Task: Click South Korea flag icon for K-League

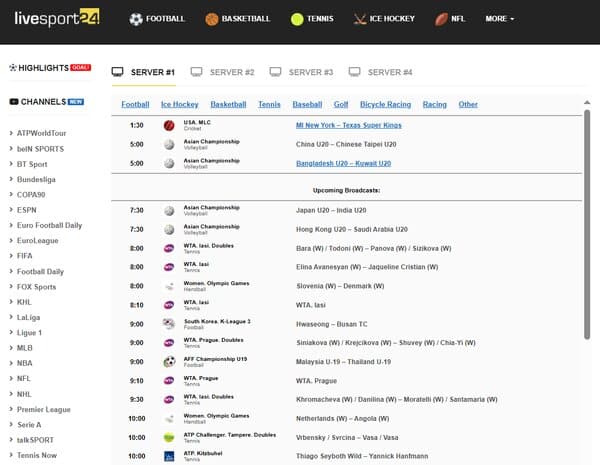Action: click(x=169, y=324)
